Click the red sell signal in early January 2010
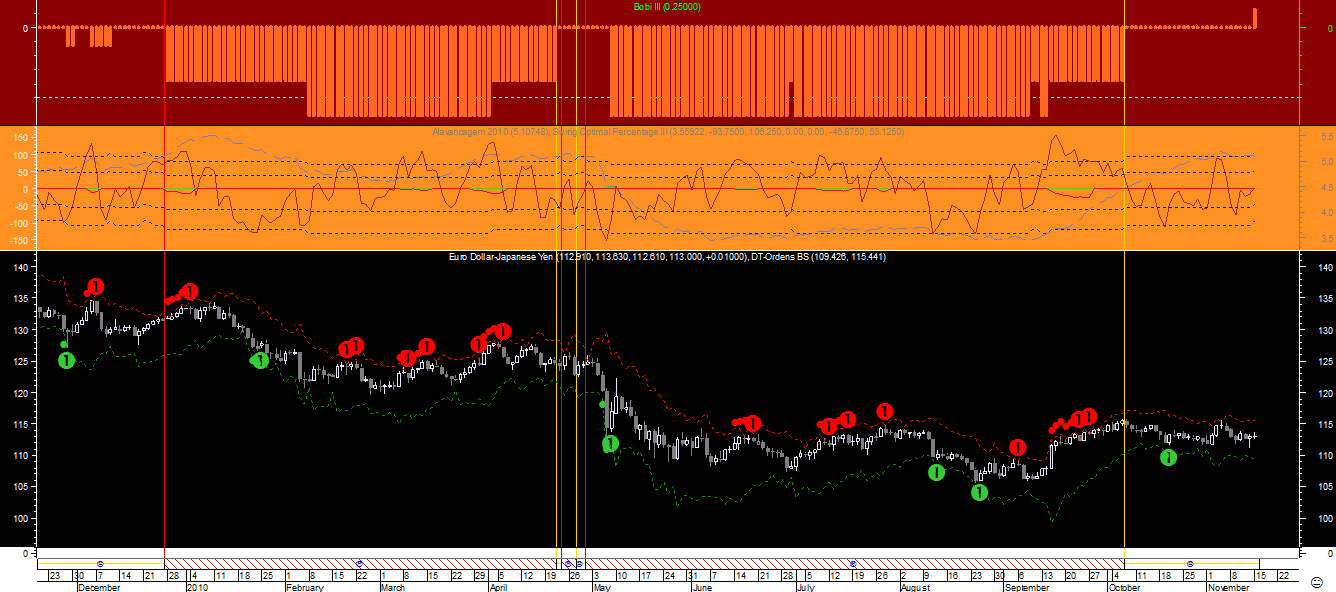This screenshot has width=1336, height=592. [189, 292]
